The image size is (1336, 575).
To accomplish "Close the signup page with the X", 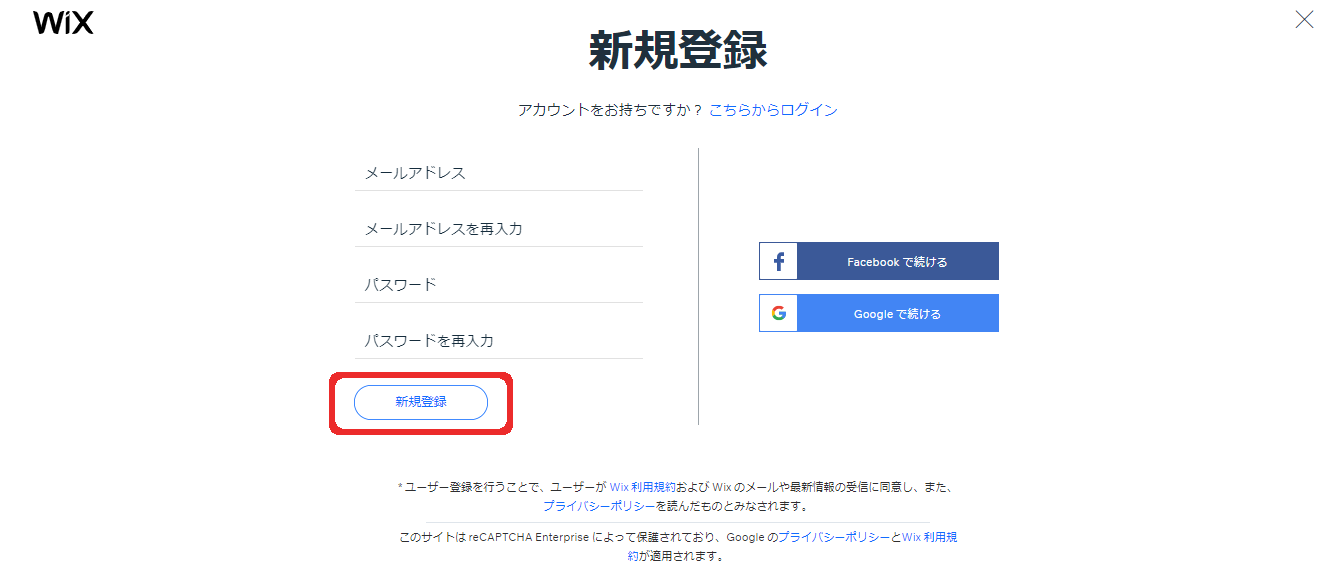I will (x=1304, y=19).
